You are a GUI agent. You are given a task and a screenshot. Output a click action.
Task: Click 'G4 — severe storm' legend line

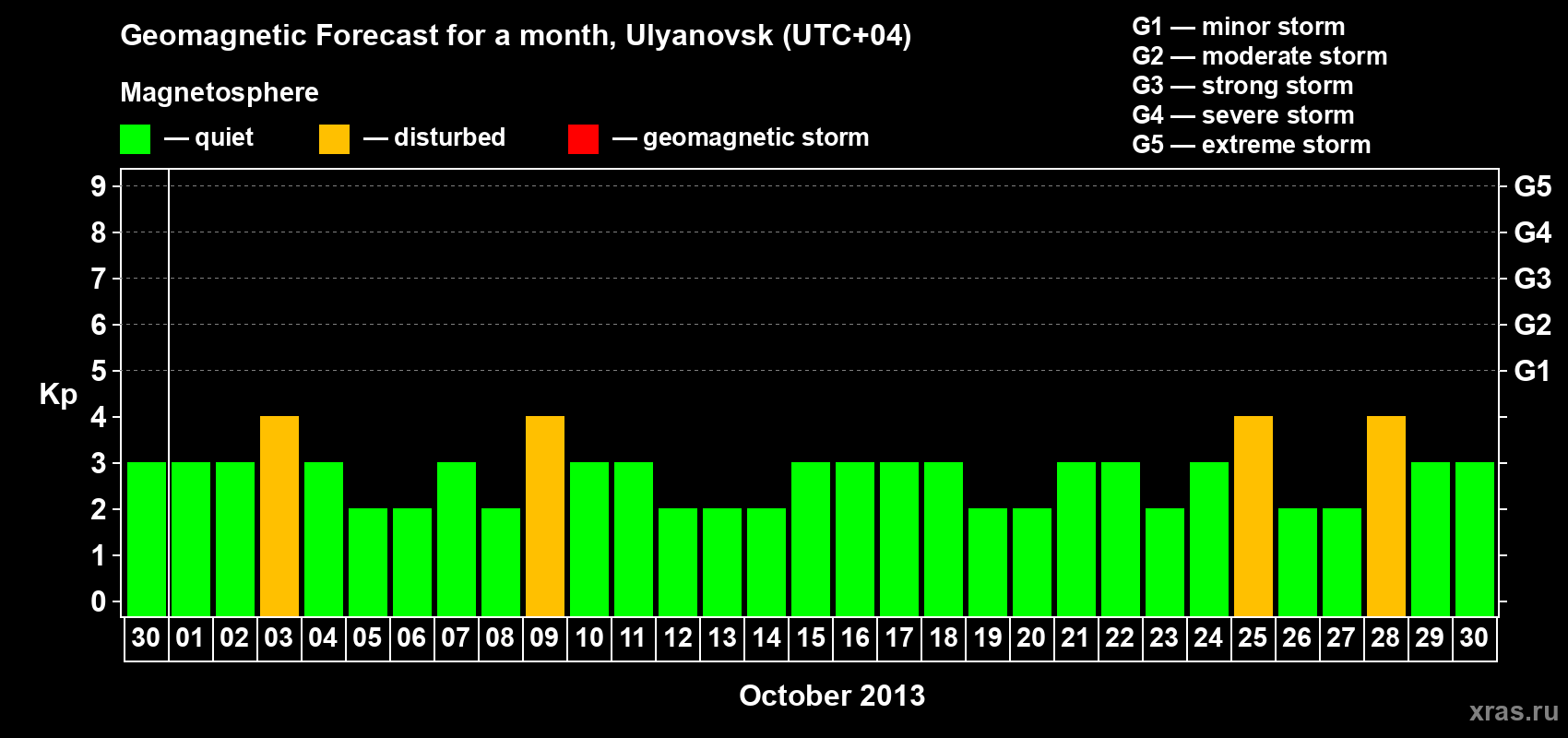(x=1243, y=115)
